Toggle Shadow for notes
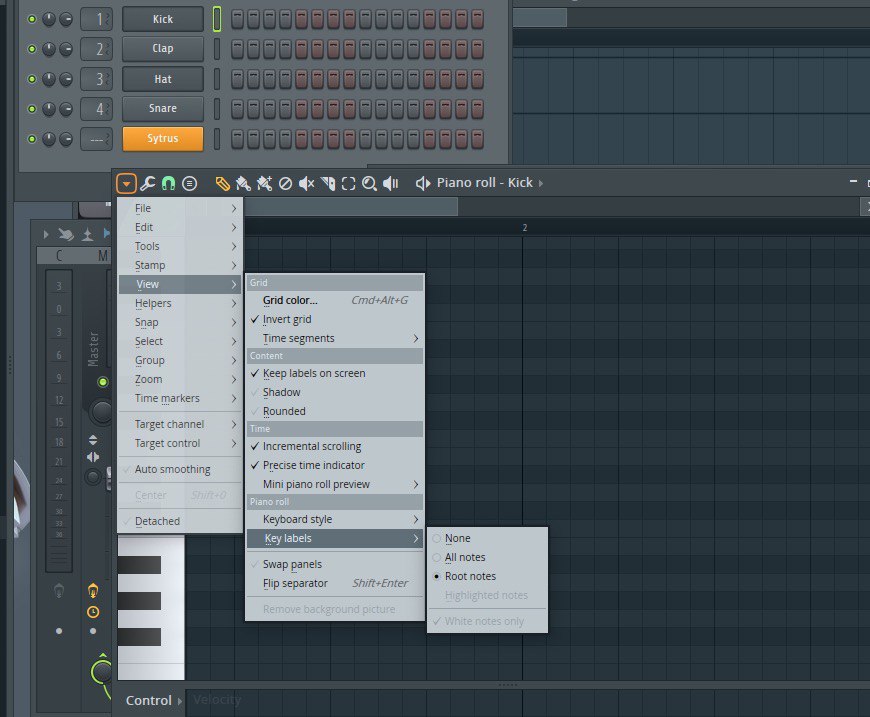The height and width of the screenshot is (717, 870). coord(335,392)
